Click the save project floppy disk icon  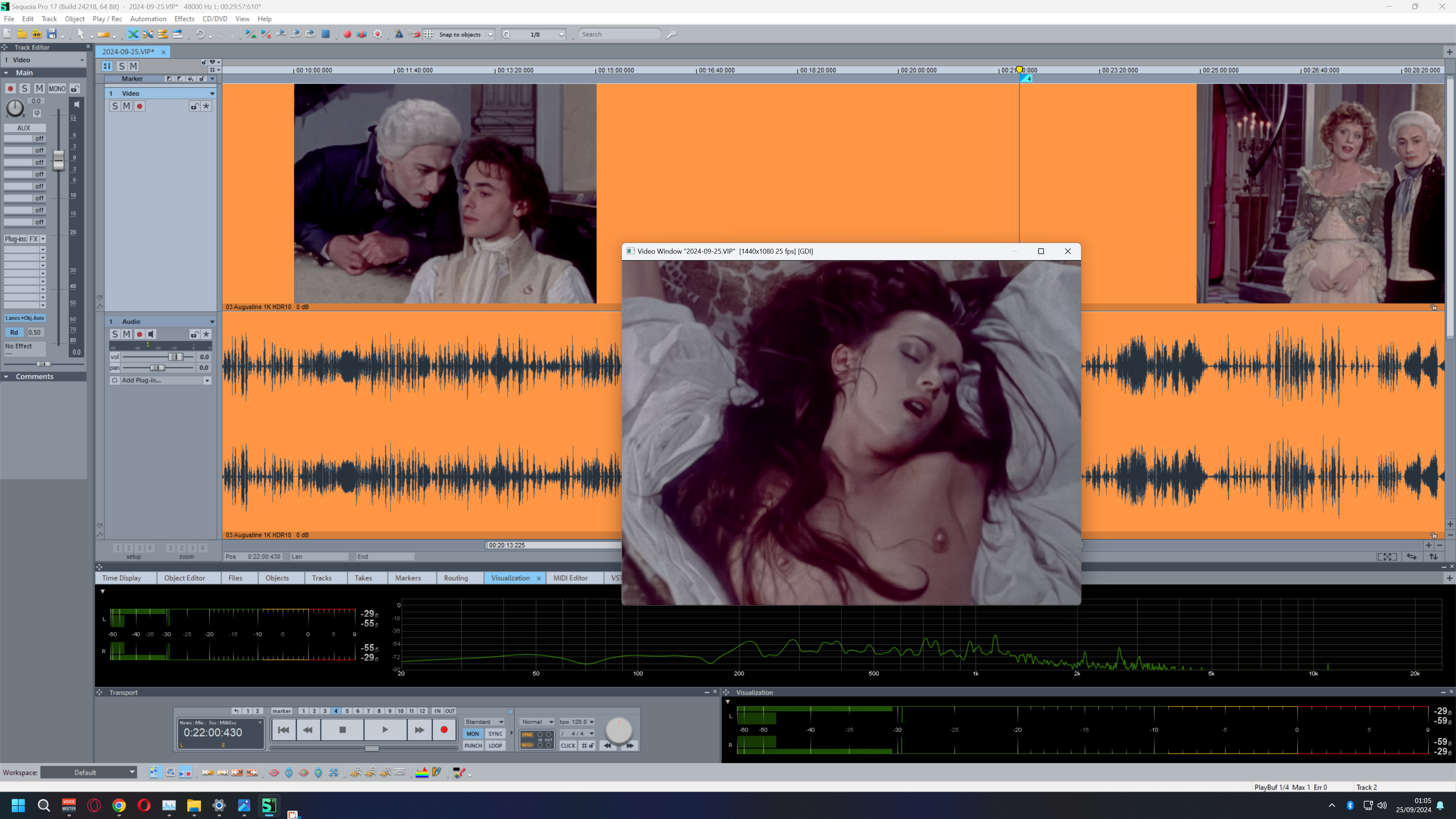coord(52,34)
